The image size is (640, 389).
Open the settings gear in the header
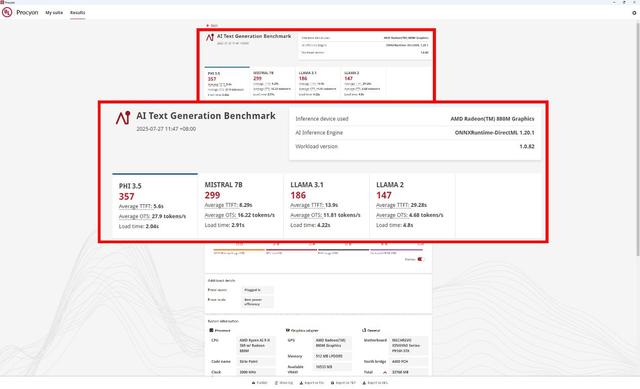634,13
